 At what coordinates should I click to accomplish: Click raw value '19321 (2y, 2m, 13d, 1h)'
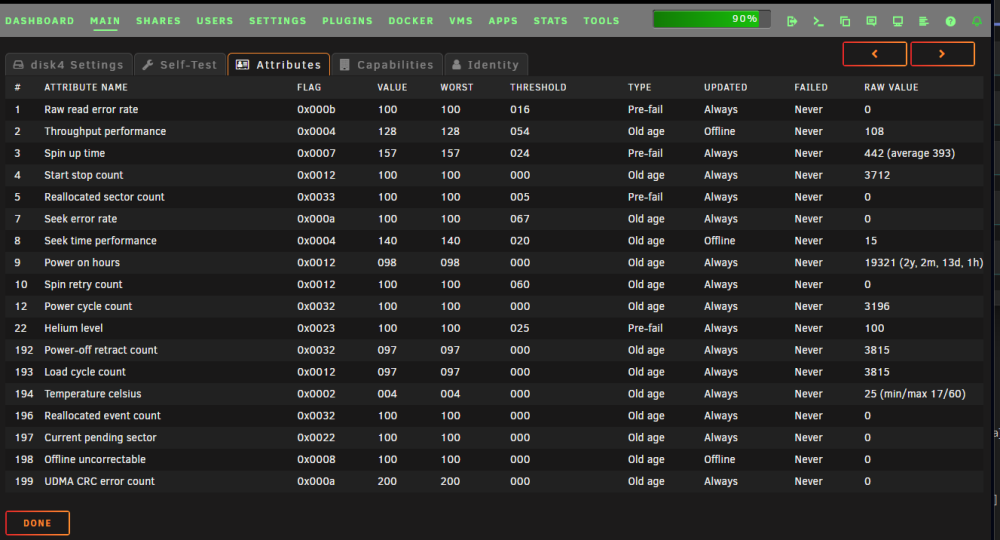[x=923, y=263]
